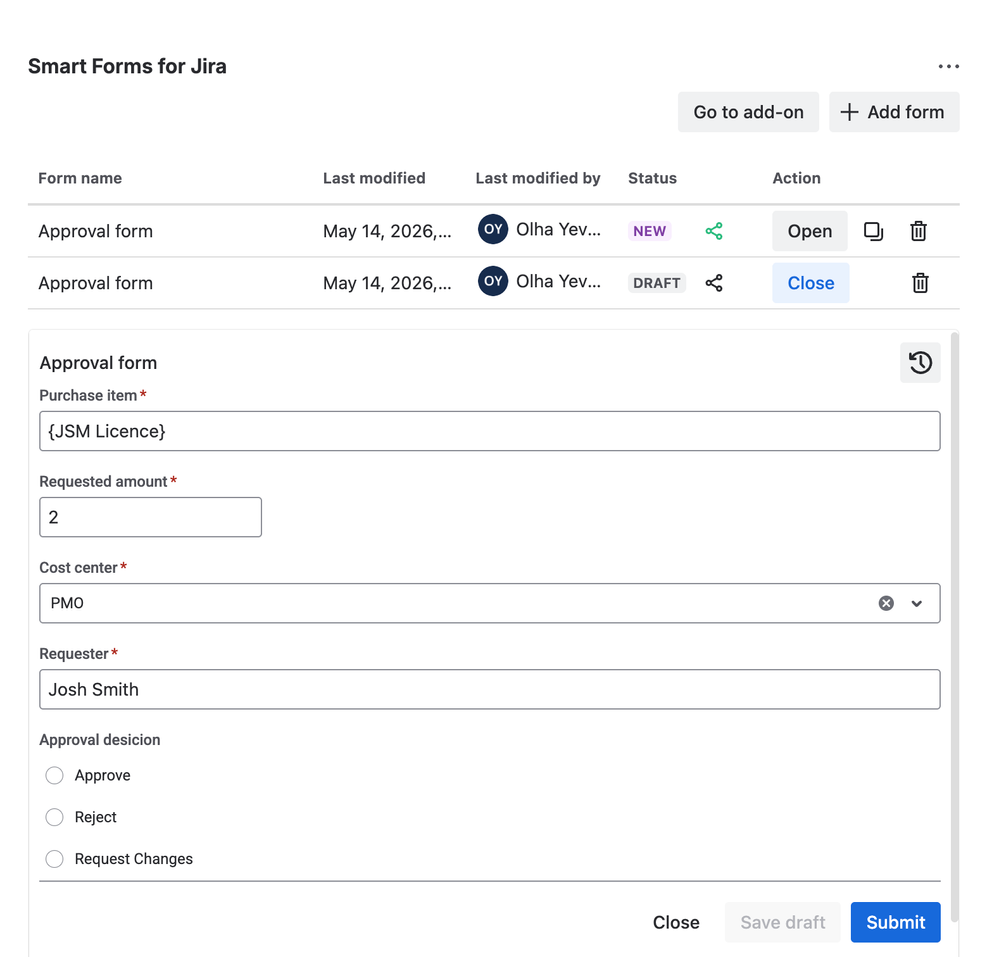This screenshot has width=999, height=957.
Task: Click the Last modified column header
Action: [x=374, y=178]
